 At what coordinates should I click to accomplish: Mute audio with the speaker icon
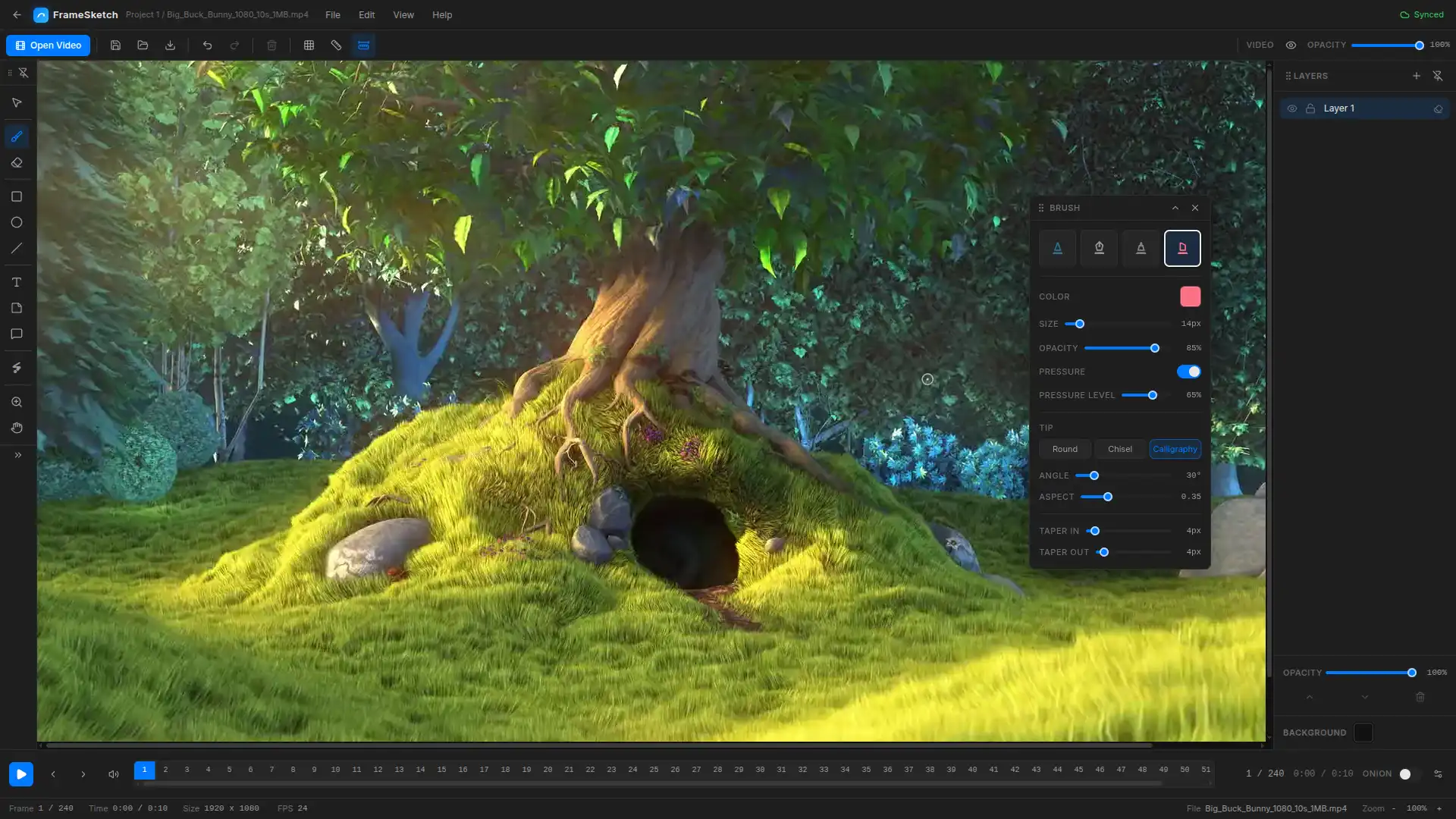pos(114,774)
